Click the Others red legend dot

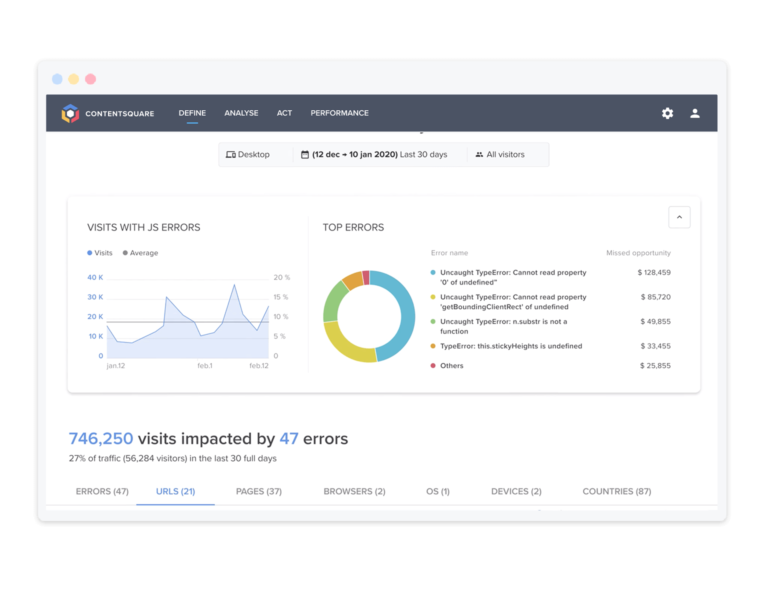(x=433, y=366)
